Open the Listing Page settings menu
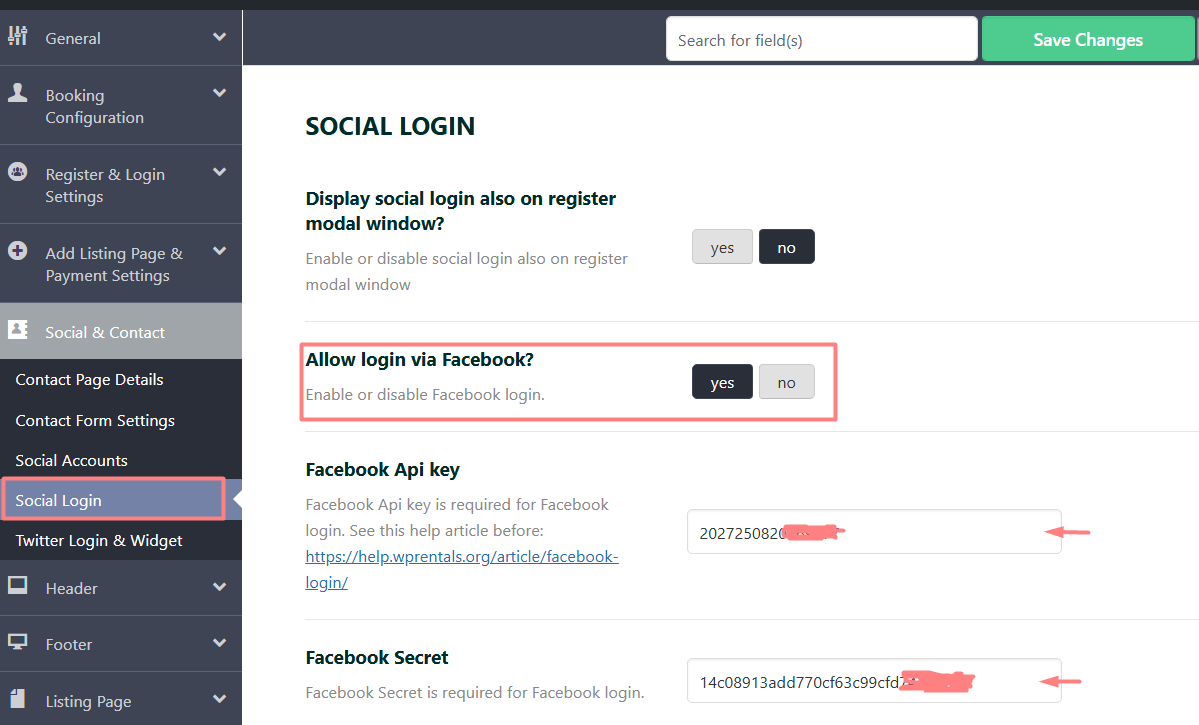This screenshot has height=725, width=1199. click(121, 700)
